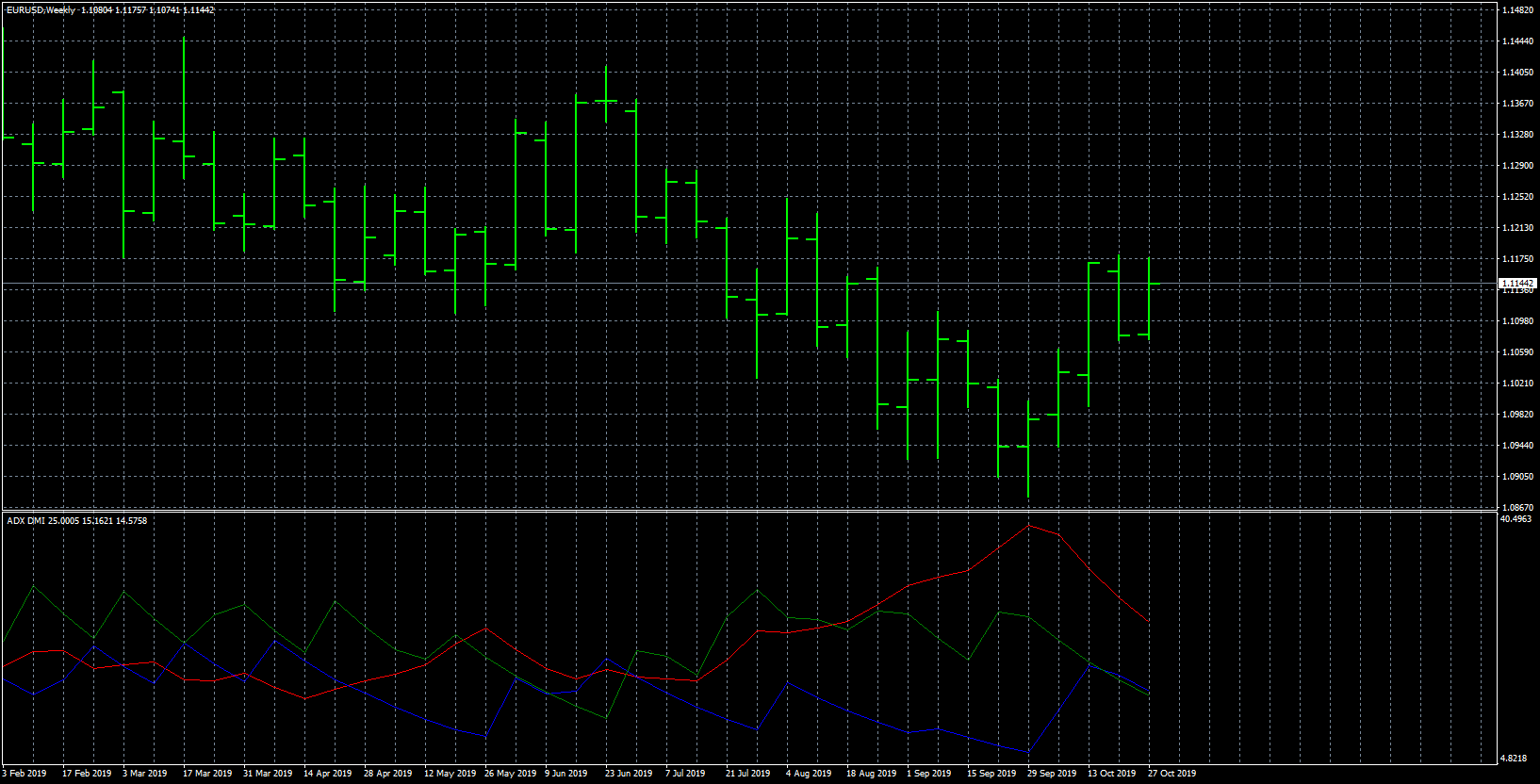Click the 1.14820 price axis label
This screenshot has width=1540, height=784.
(x=1516, y=10)
